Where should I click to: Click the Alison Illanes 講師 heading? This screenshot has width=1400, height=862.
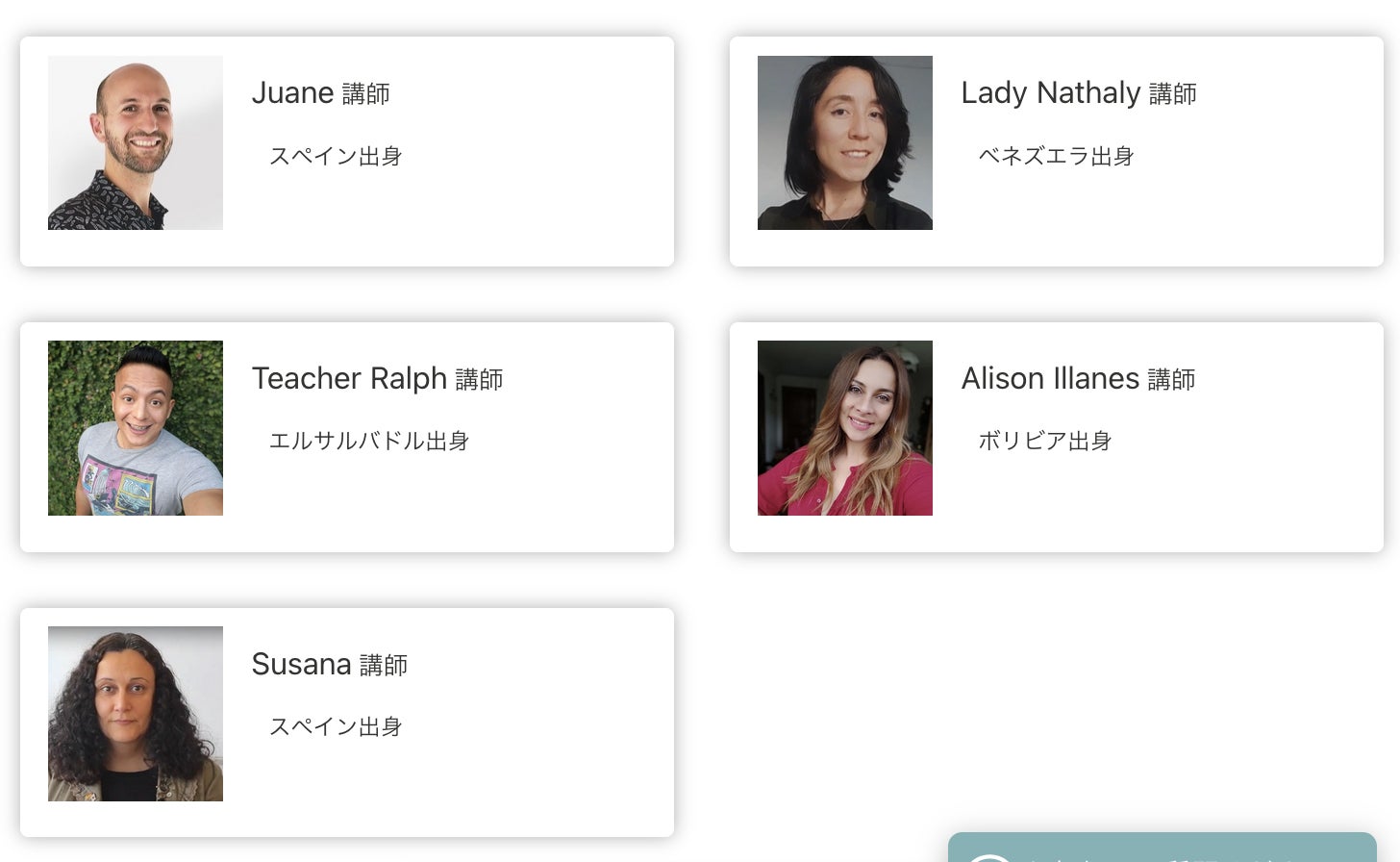(x=1078, y=379)
